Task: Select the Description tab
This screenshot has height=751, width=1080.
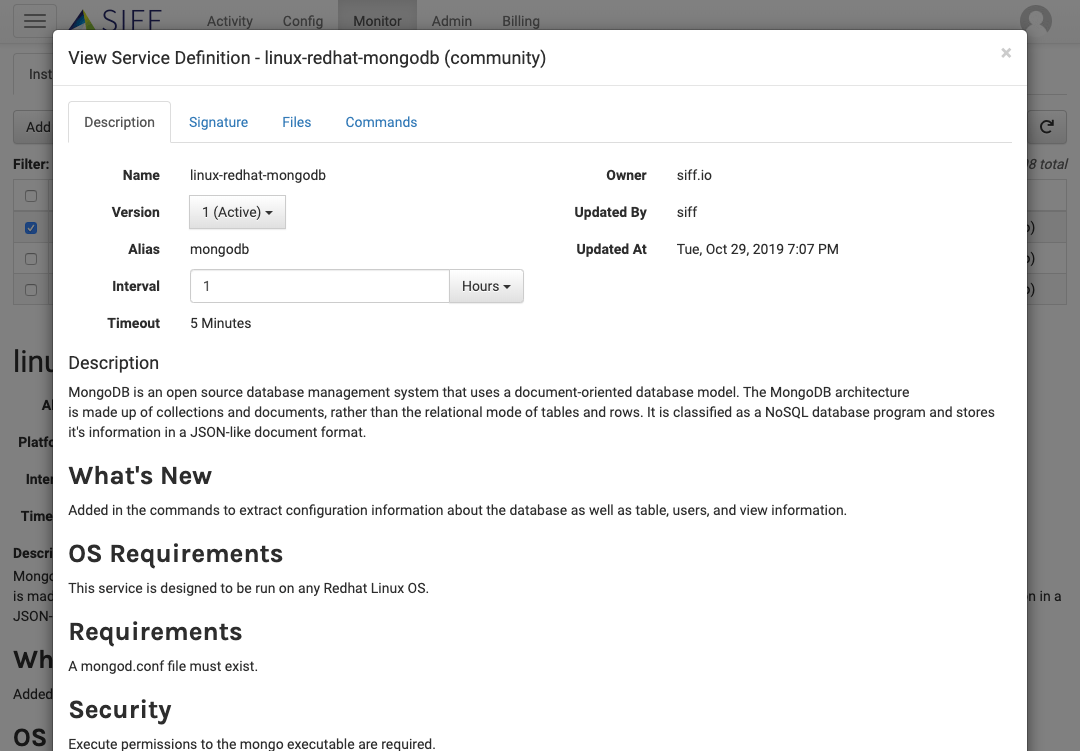Action: (119, 122)
